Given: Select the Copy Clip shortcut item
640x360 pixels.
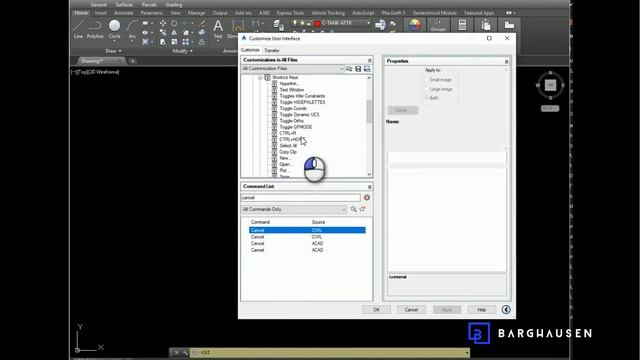Looking at the screenshot, I should click(288, 152).
